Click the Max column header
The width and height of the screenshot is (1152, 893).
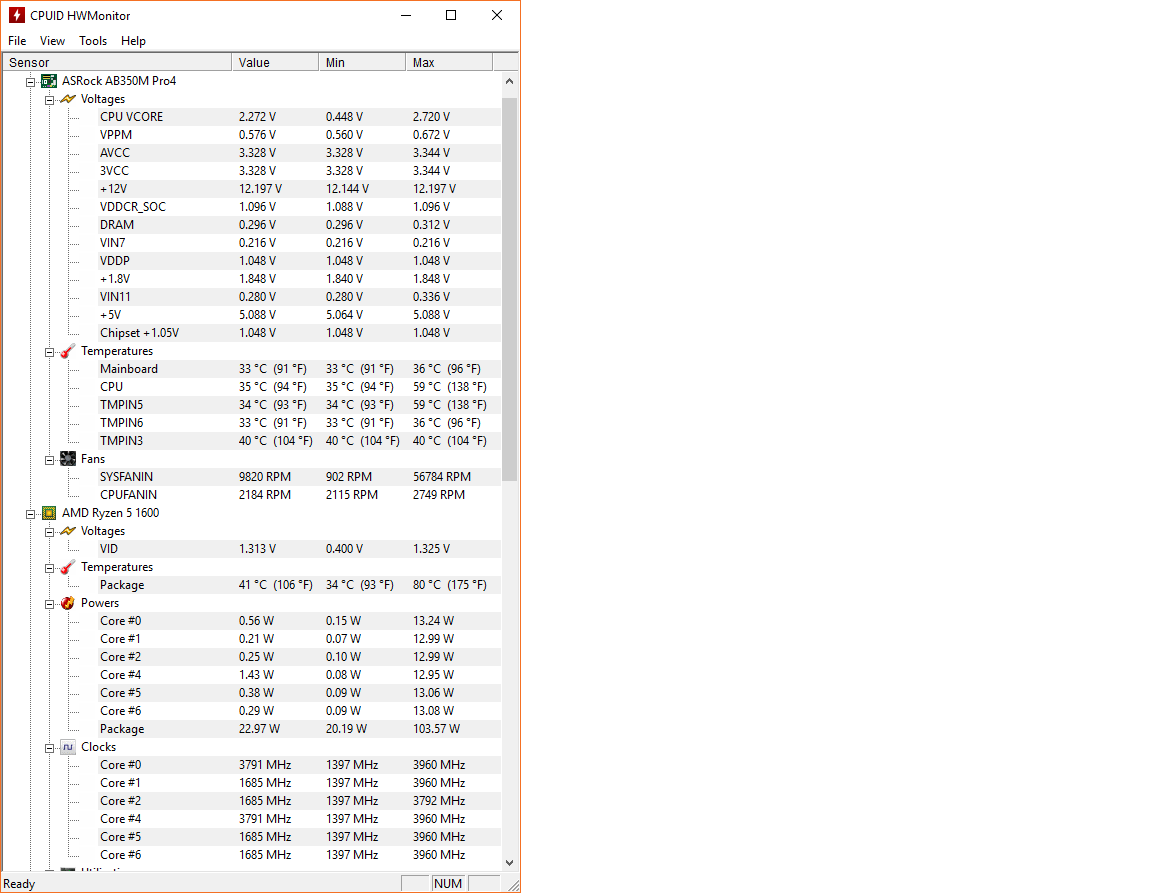pos(448,62)
